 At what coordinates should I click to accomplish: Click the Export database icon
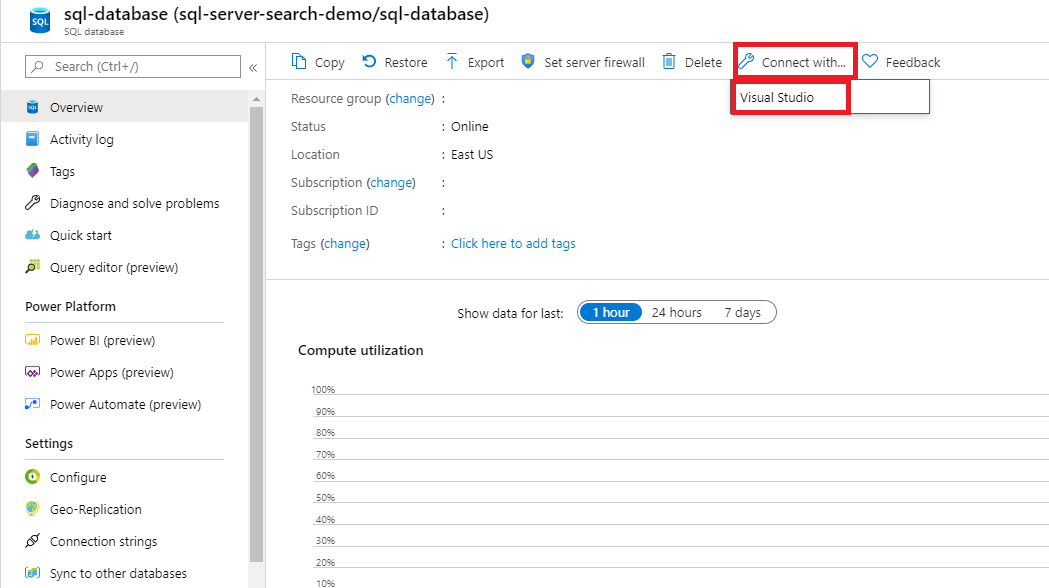point(474,61)
